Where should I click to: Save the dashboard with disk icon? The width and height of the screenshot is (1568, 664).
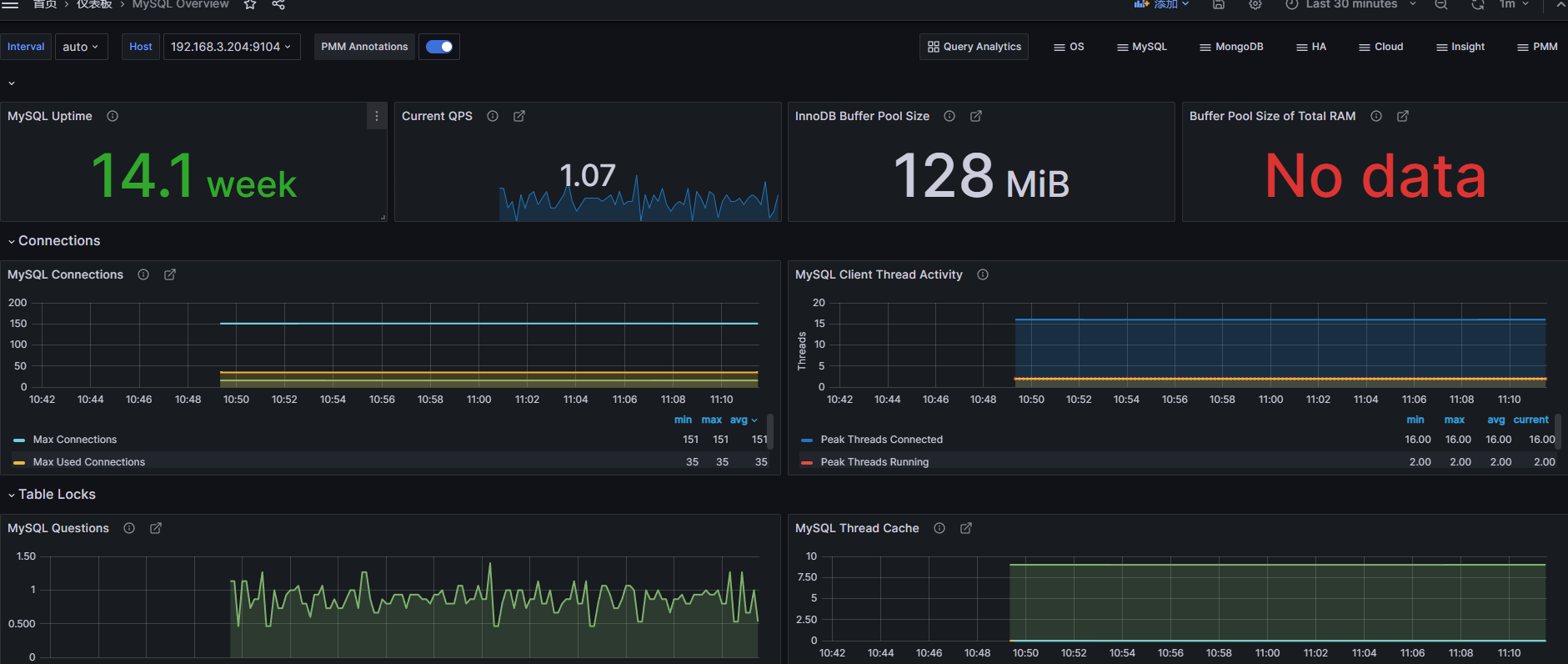[x=1219, y=4]
